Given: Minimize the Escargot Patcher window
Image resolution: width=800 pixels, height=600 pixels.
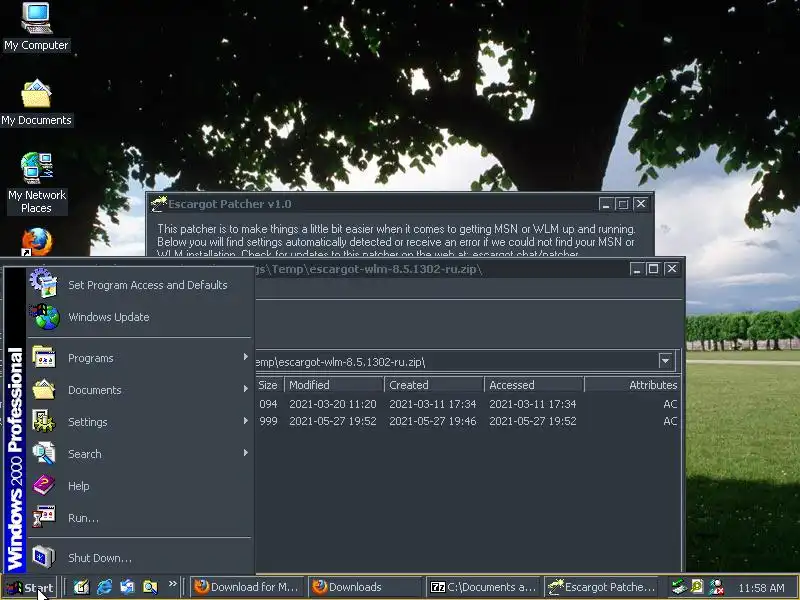Looking at the screenshot, I should (x=606, y=204).
